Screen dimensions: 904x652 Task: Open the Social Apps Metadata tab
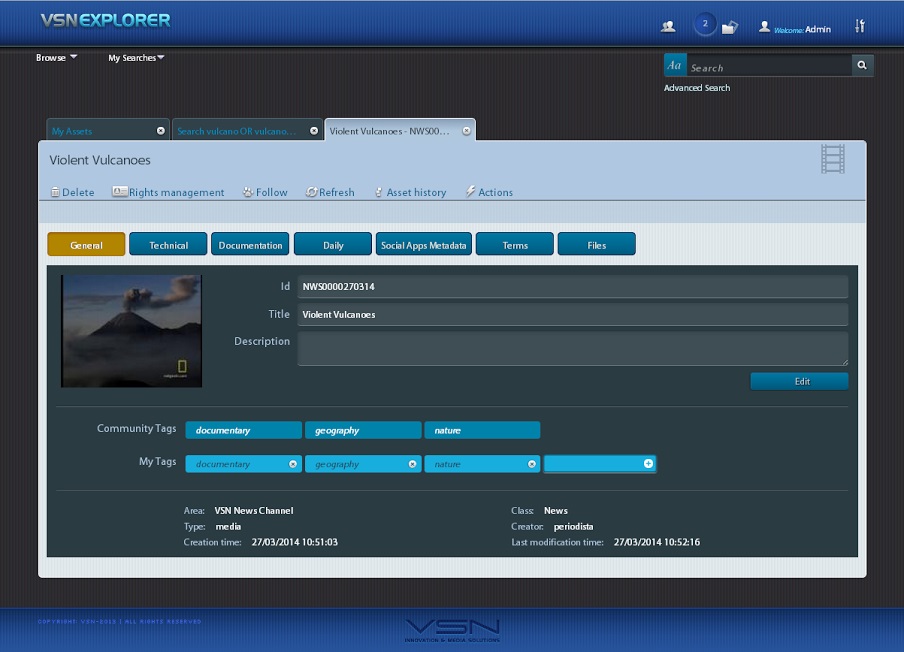424,244
